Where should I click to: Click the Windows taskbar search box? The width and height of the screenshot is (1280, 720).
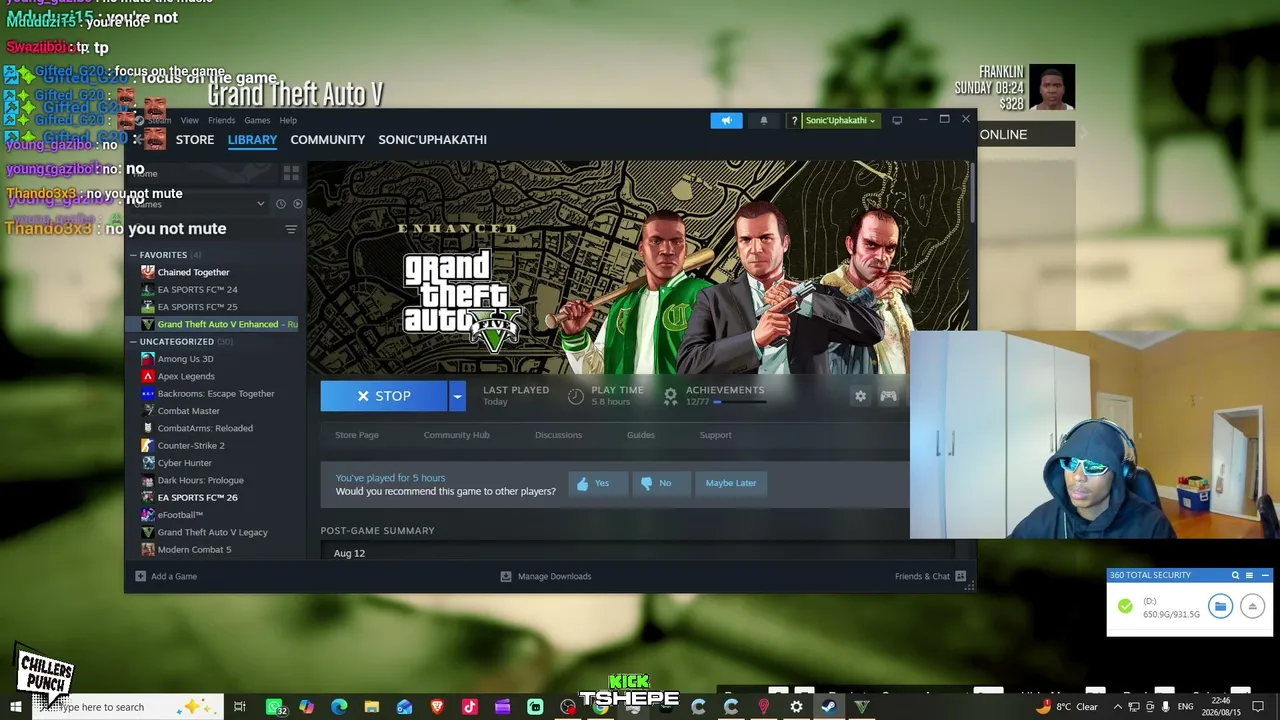coord(130,707)
